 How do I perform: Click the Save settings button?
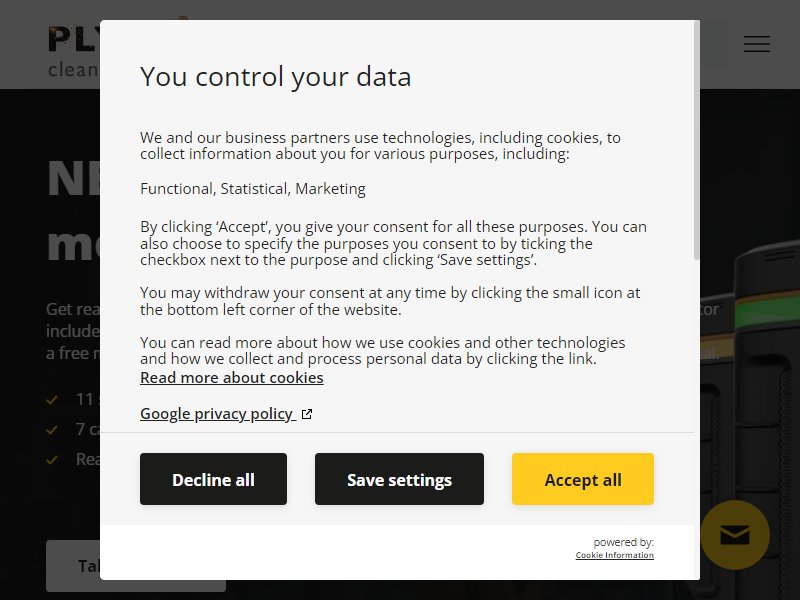[x=399, y=479]
